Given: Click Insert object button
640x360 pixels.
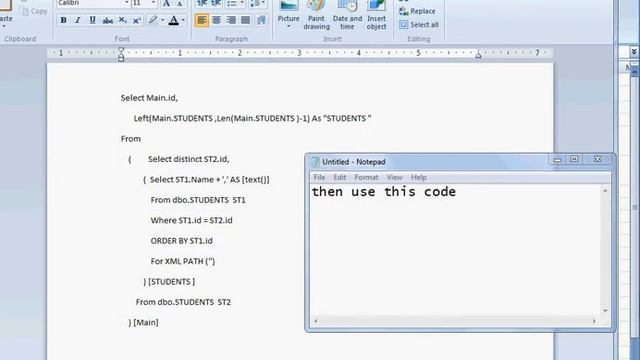Looking at the screenshot, I should [x=376, y=15].
